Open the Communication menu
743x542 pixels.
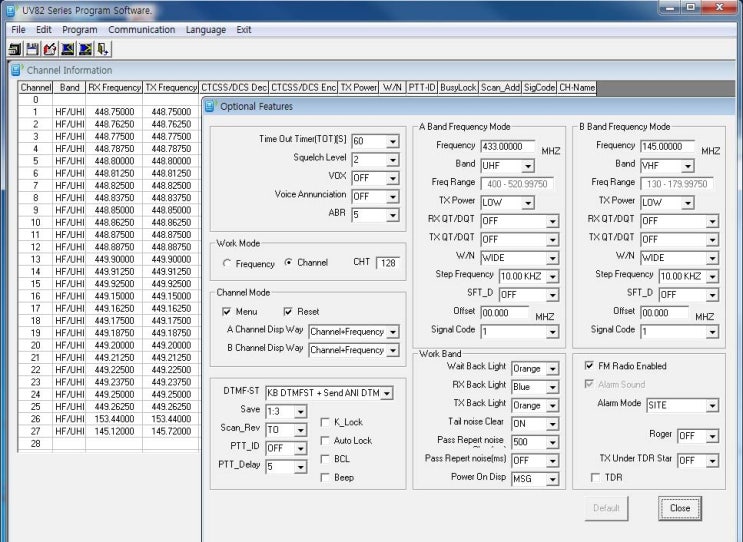[x=141, y=30]
